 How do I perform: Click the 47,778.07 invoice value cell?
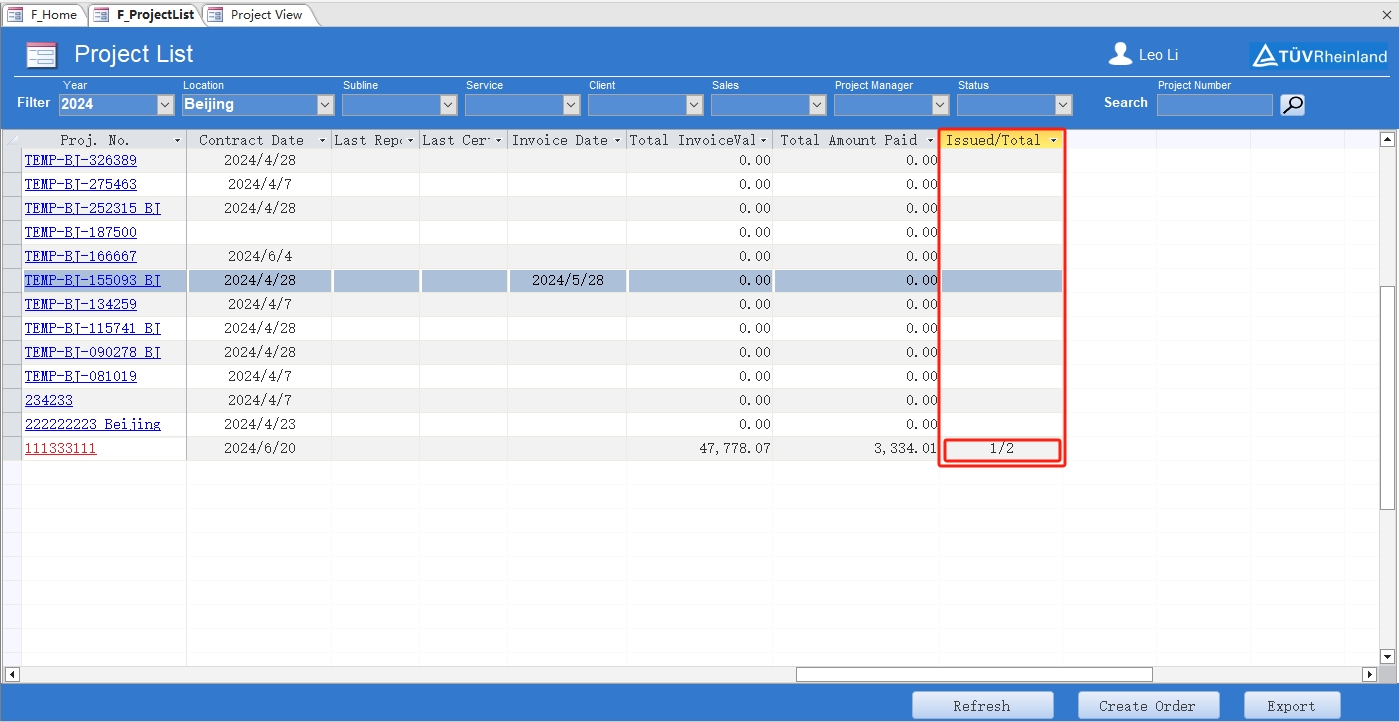699,449
